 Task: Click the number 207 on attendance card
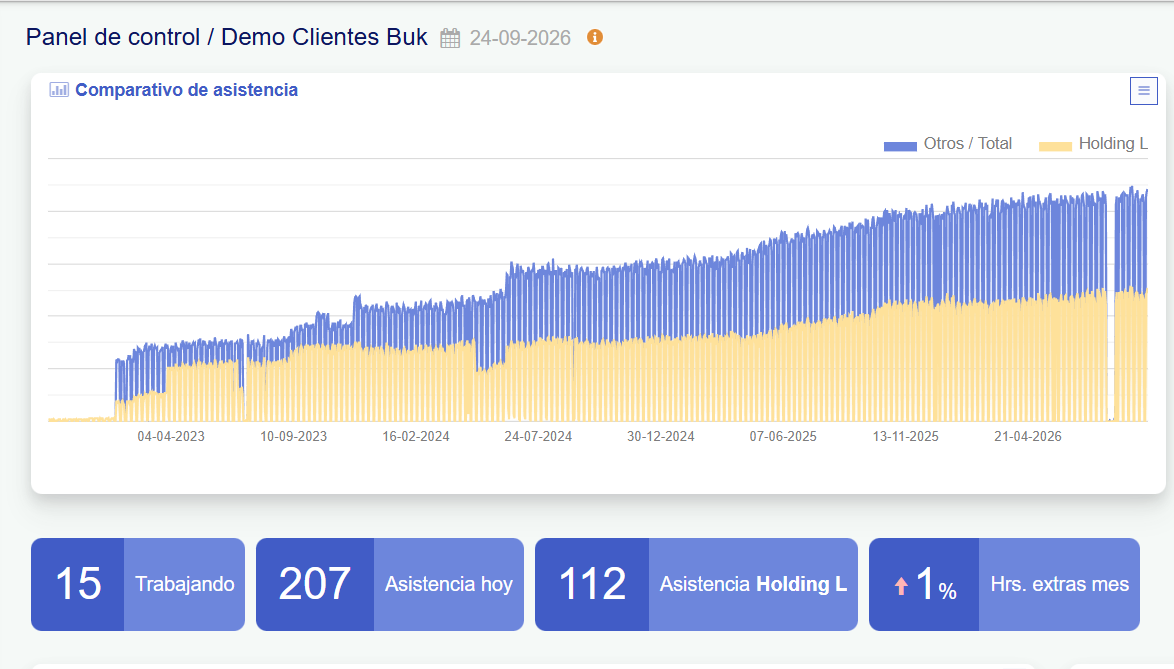(x=314, y=584)
